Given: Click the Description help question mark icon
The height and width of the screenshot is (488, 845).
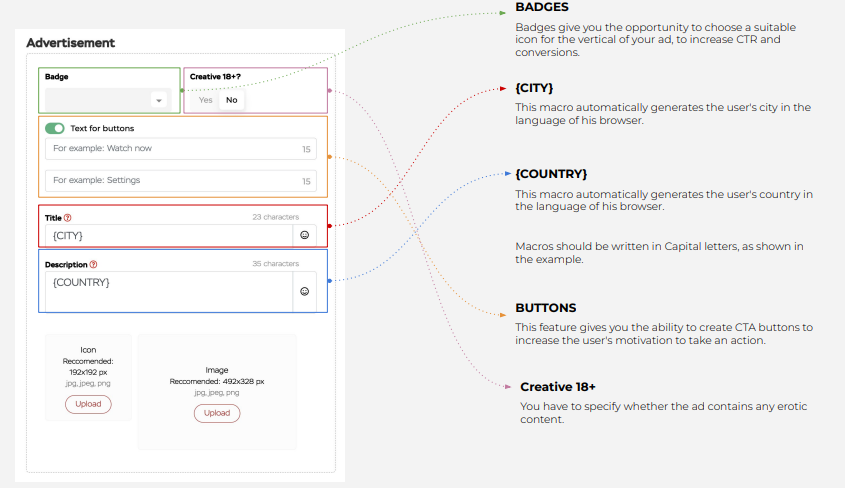Looking at the screenshot, I should tap(93, 264).
